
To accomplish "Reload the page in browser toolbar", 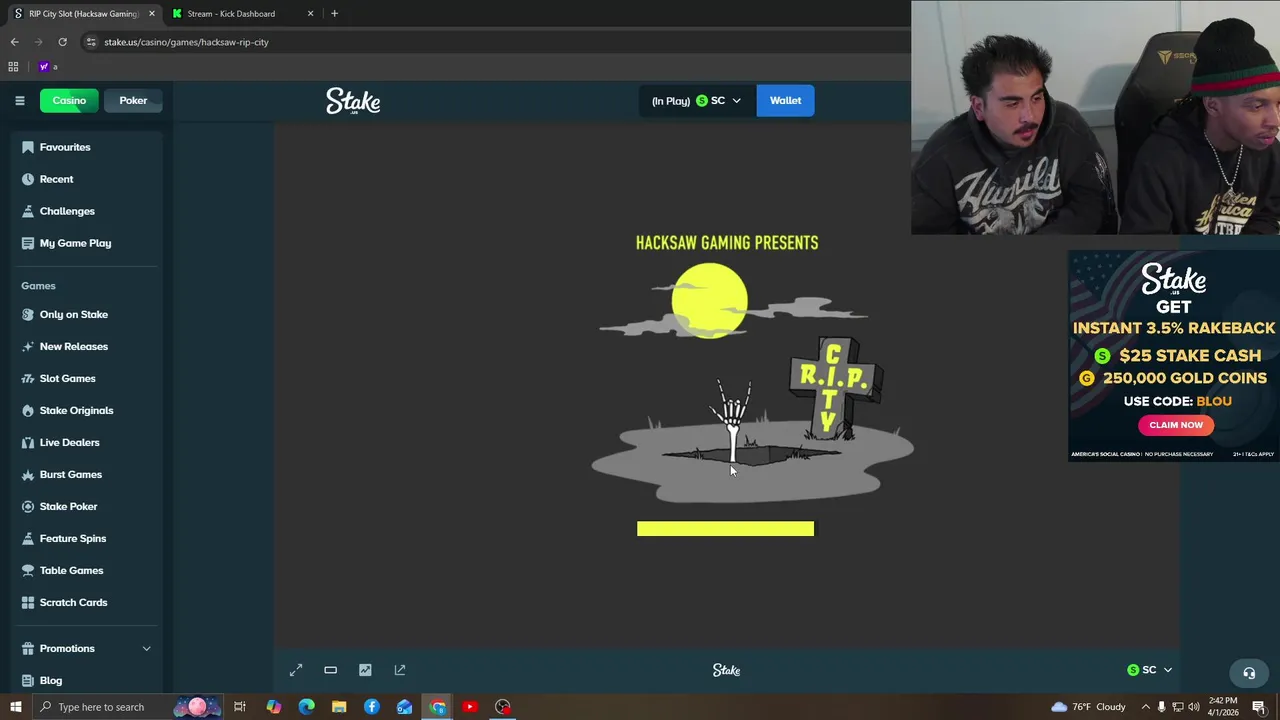I will pyautogui.click(x=62, y=42).
